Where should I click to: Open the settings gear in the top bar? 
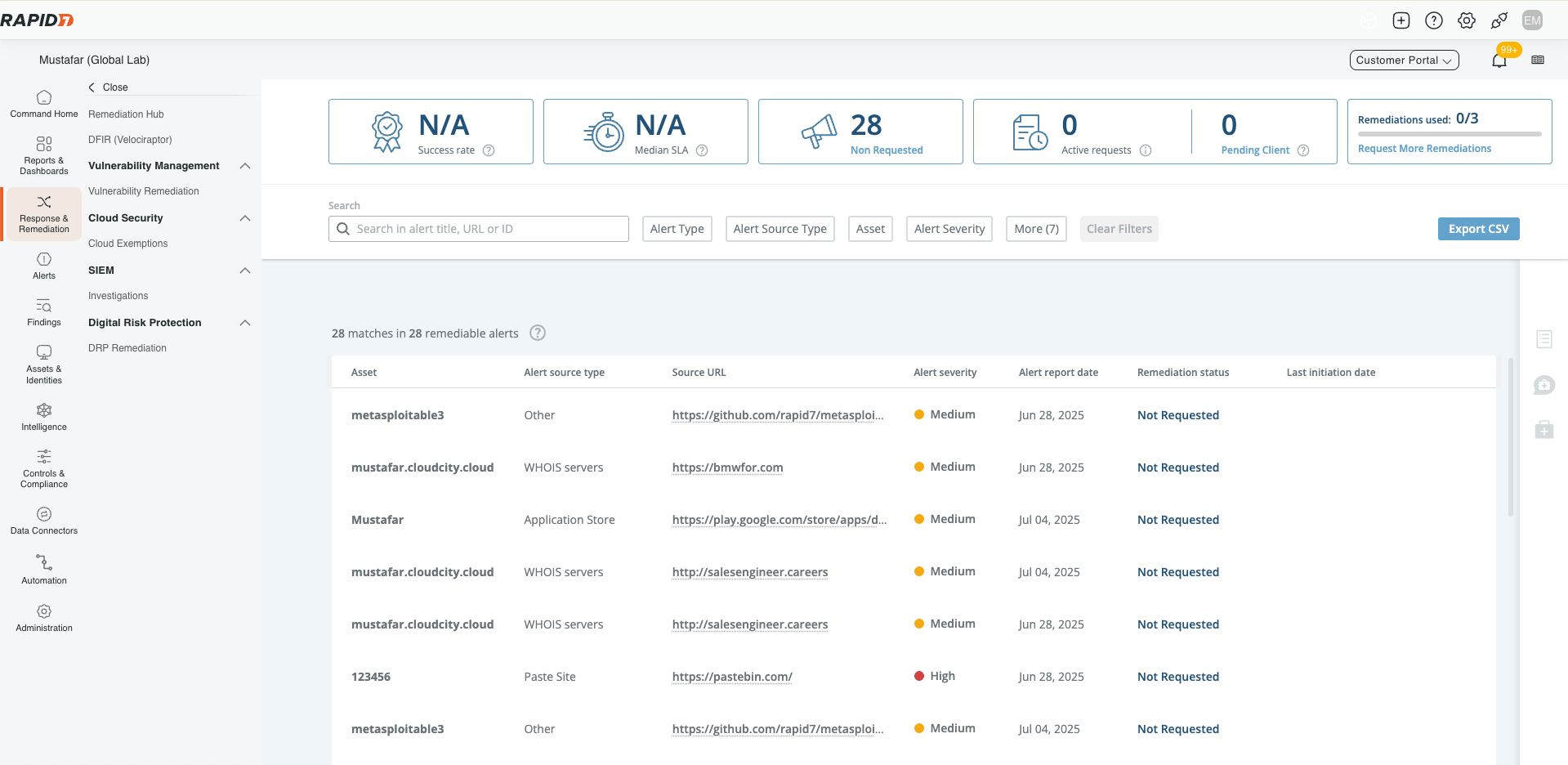pos(1466,20)
